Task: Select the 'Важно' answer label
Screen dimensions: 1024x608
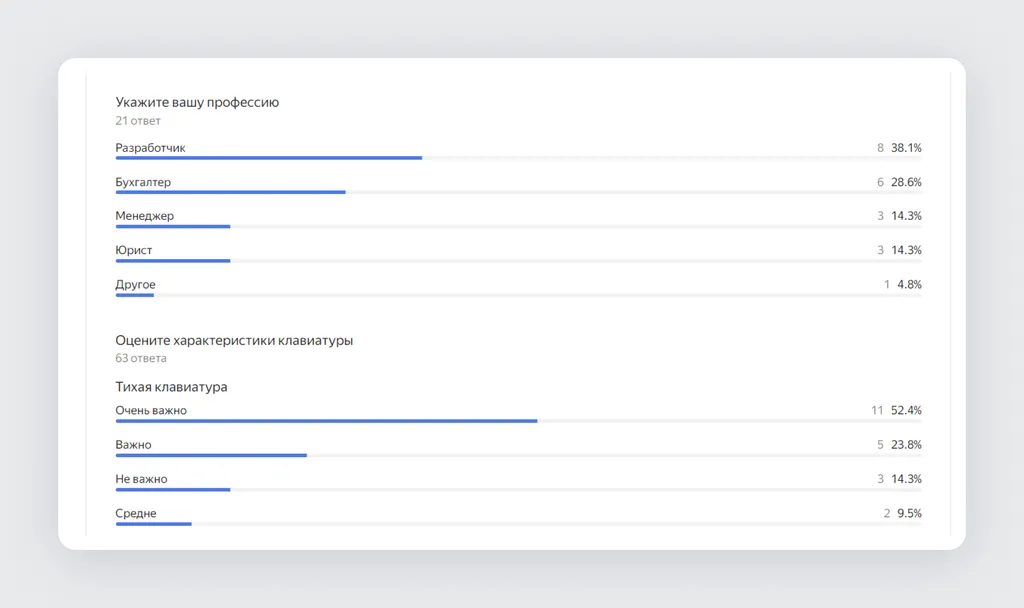Action: [x=133, y=445]
